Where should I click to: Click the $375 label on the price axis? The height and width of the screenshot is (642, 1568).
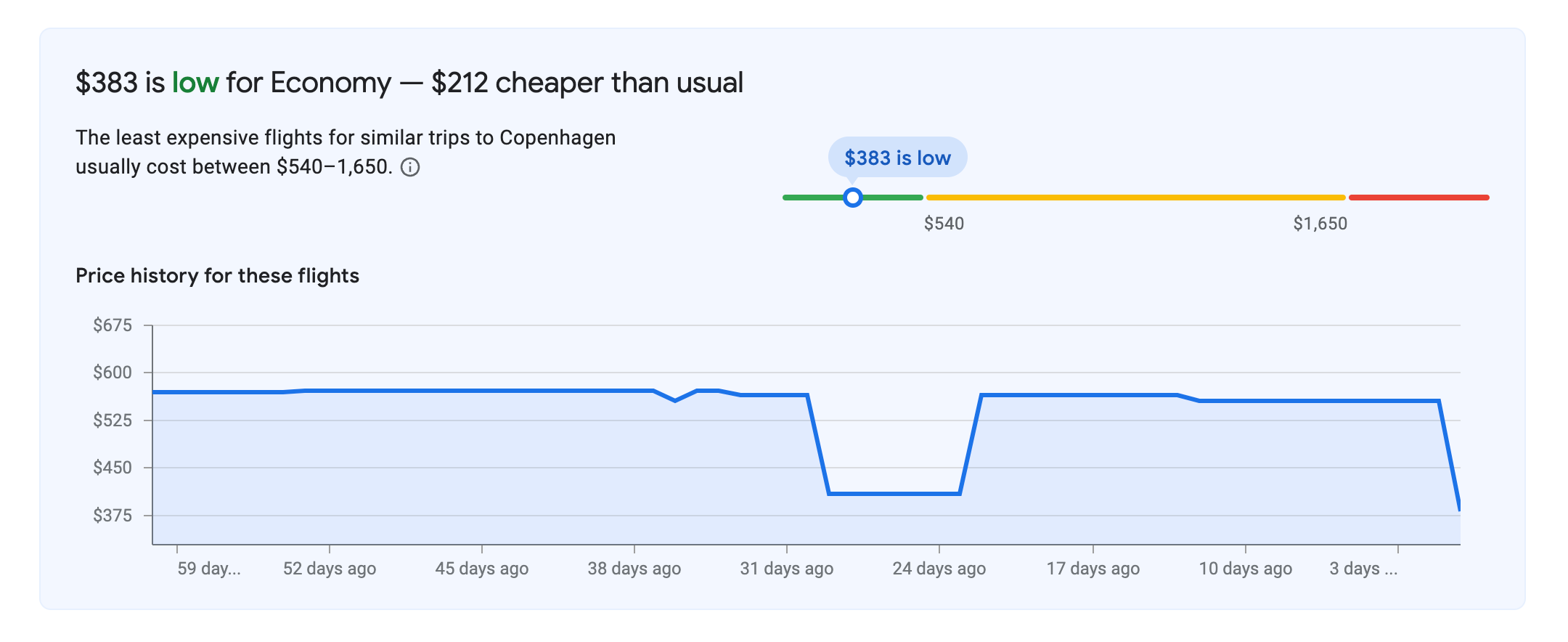click(x=113, y=516)
